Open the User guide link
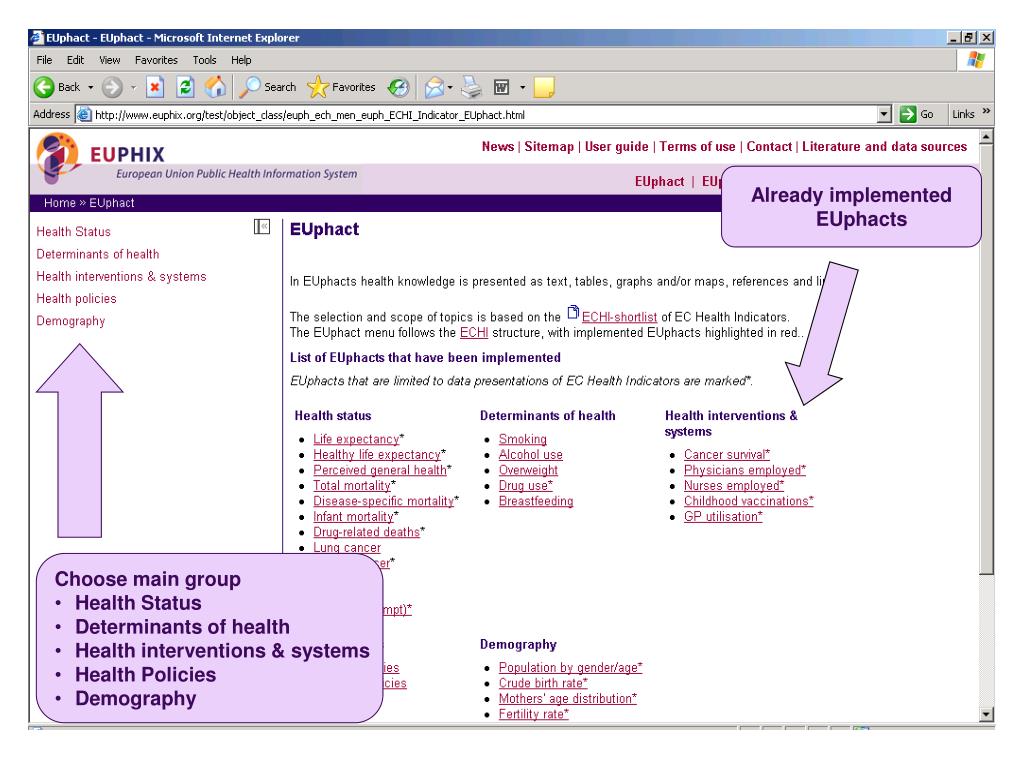The height and width of the screenshot is (768, 1024). (616, 147)
